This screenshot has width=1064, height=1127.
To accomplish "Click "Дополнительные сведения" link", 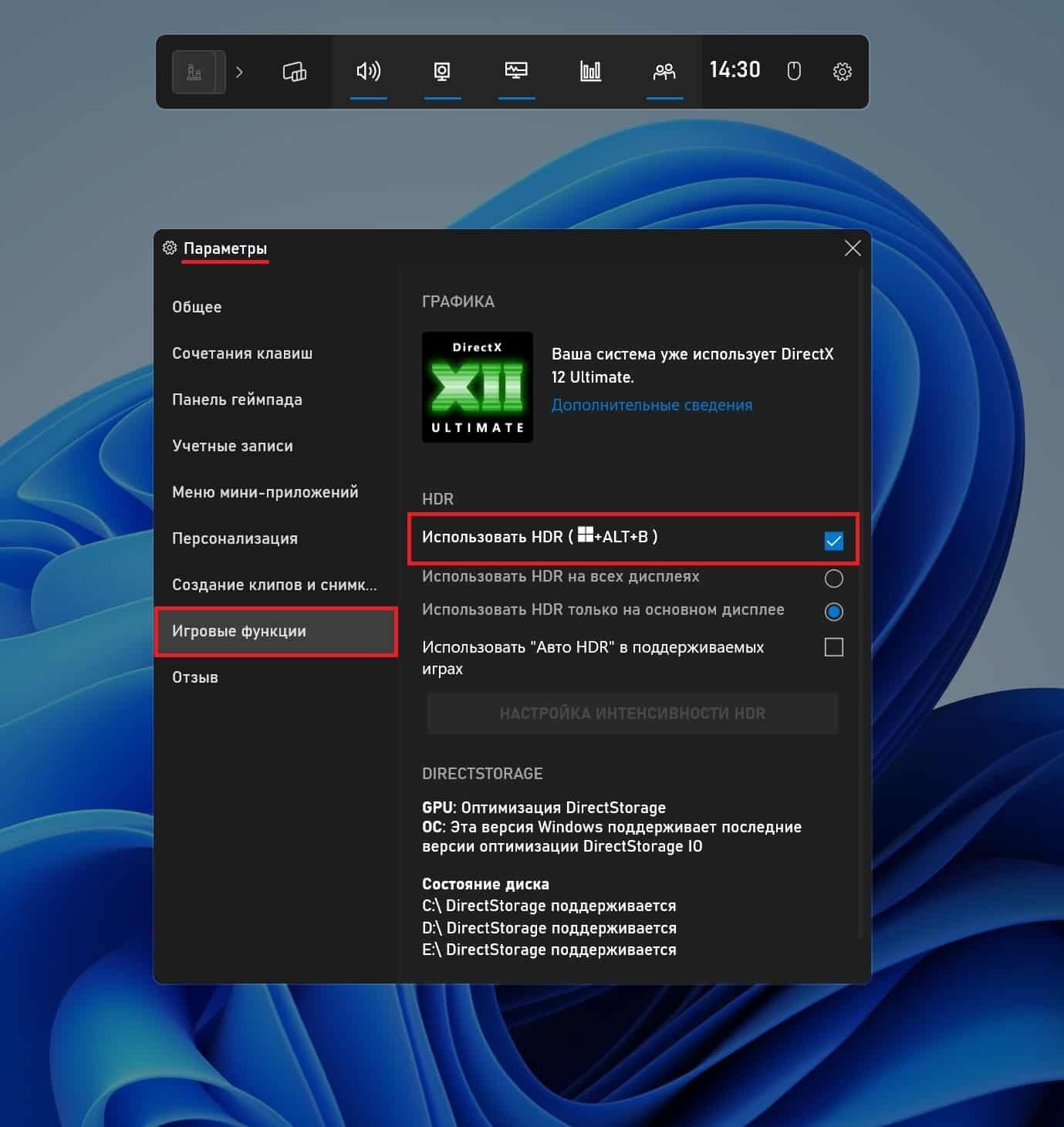I will click(x=651, y=405).
